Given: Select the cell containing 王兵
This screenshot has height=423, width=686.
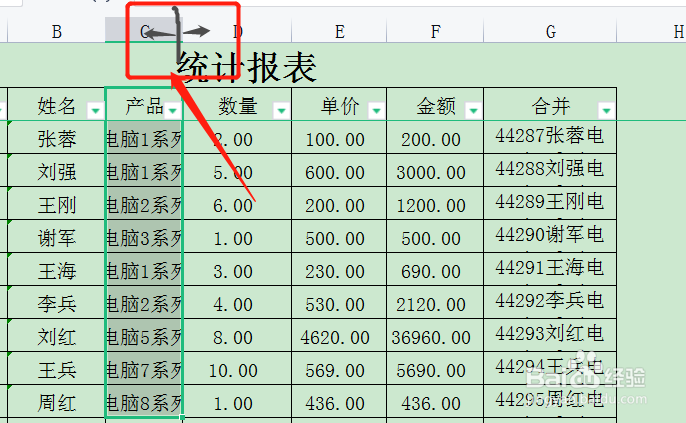Looking at the screenshot, I should point(56,368).
